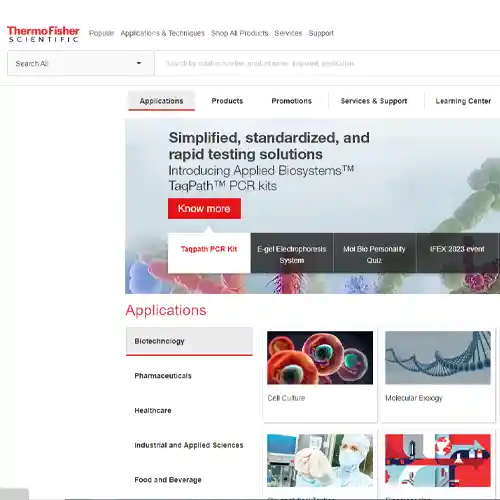Click the Know more button
Image resolution: width=500 pixels, height=500 pixels.
[x=204, y=209]
